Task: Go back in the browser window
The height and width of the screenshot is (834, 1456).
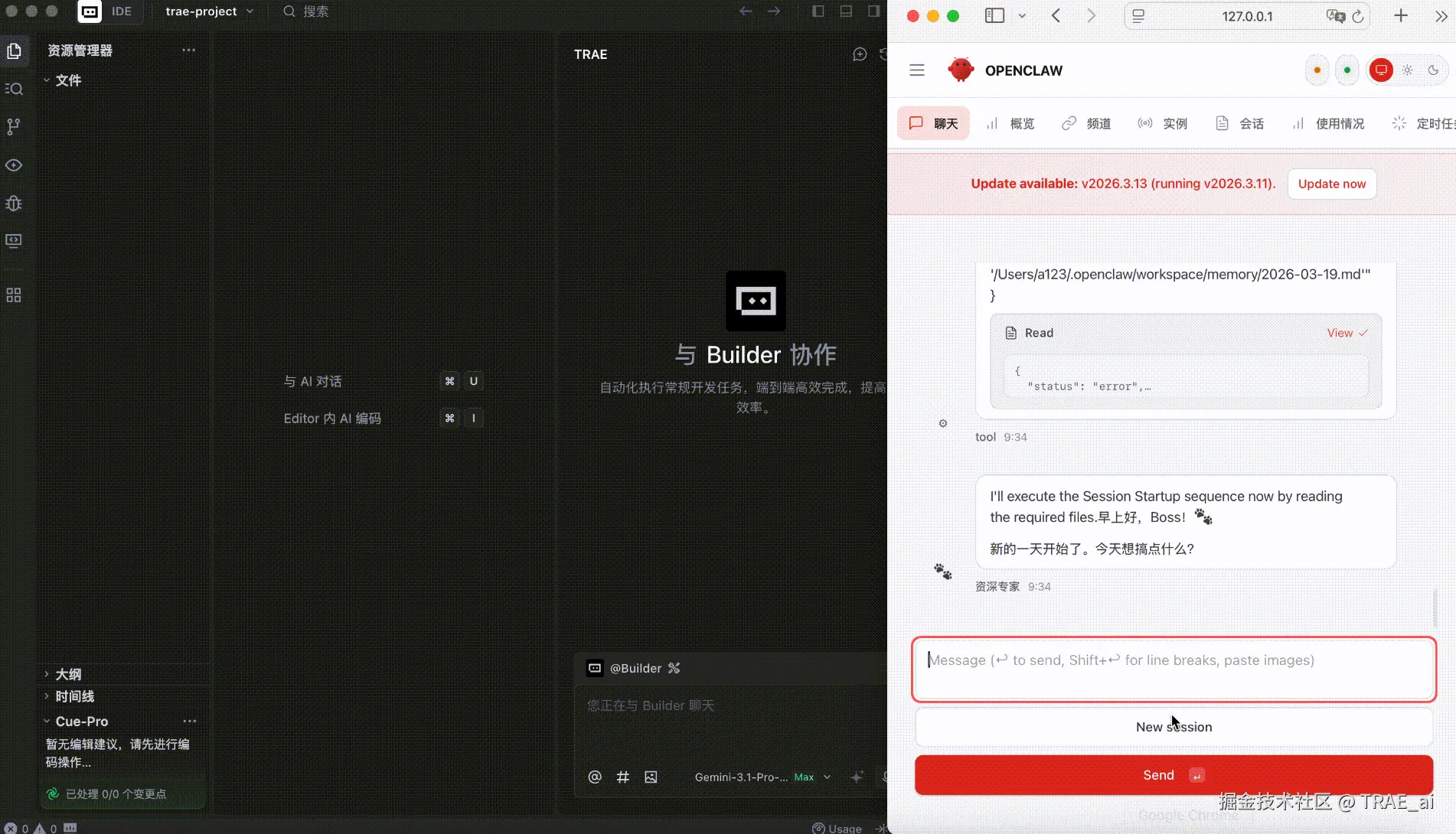Action: tap(1056, 16)
